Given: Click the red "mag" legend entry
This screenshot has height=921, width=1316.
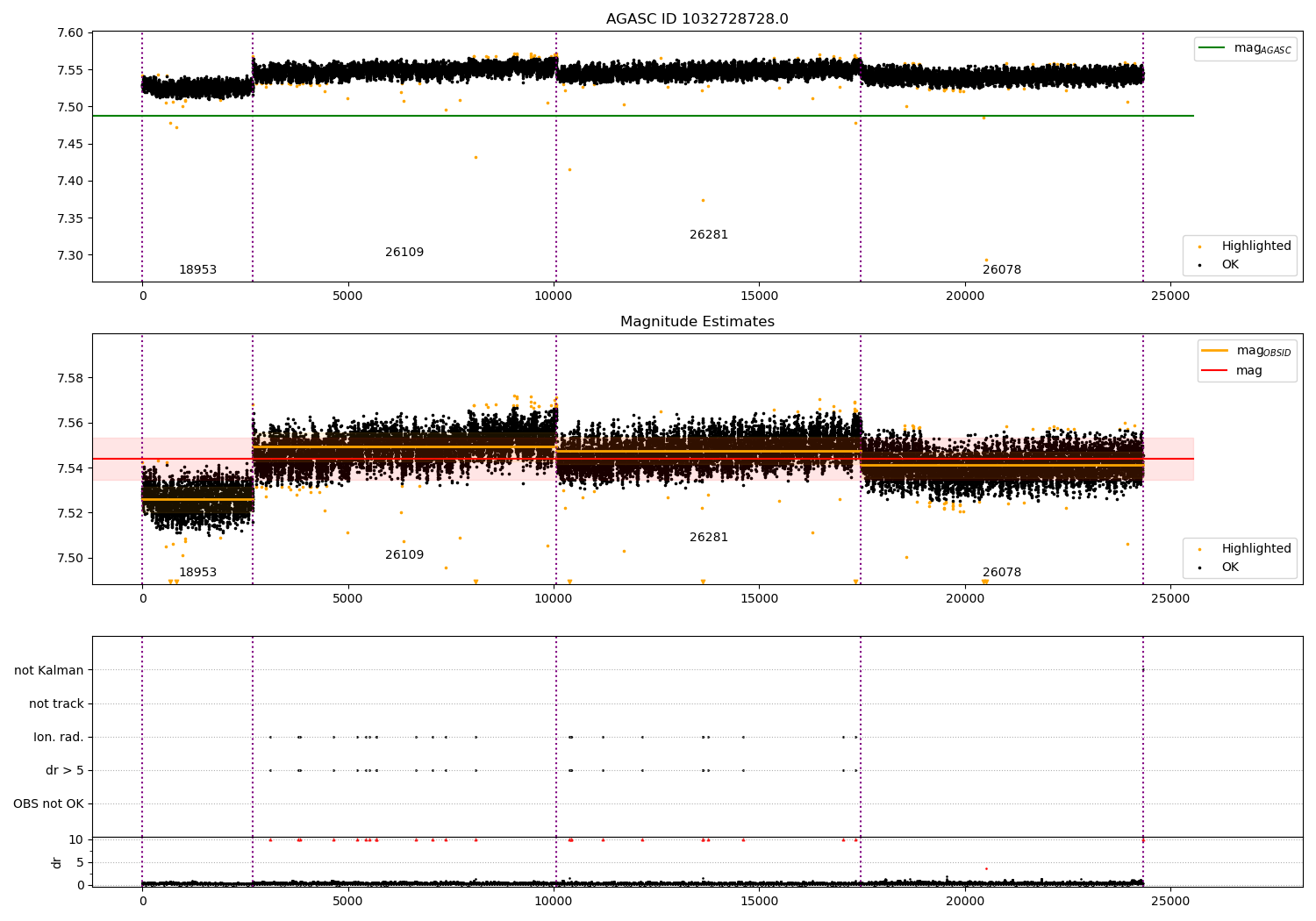Looking at the screenshot, I should pyautogui.click(x=1249, y=371).
